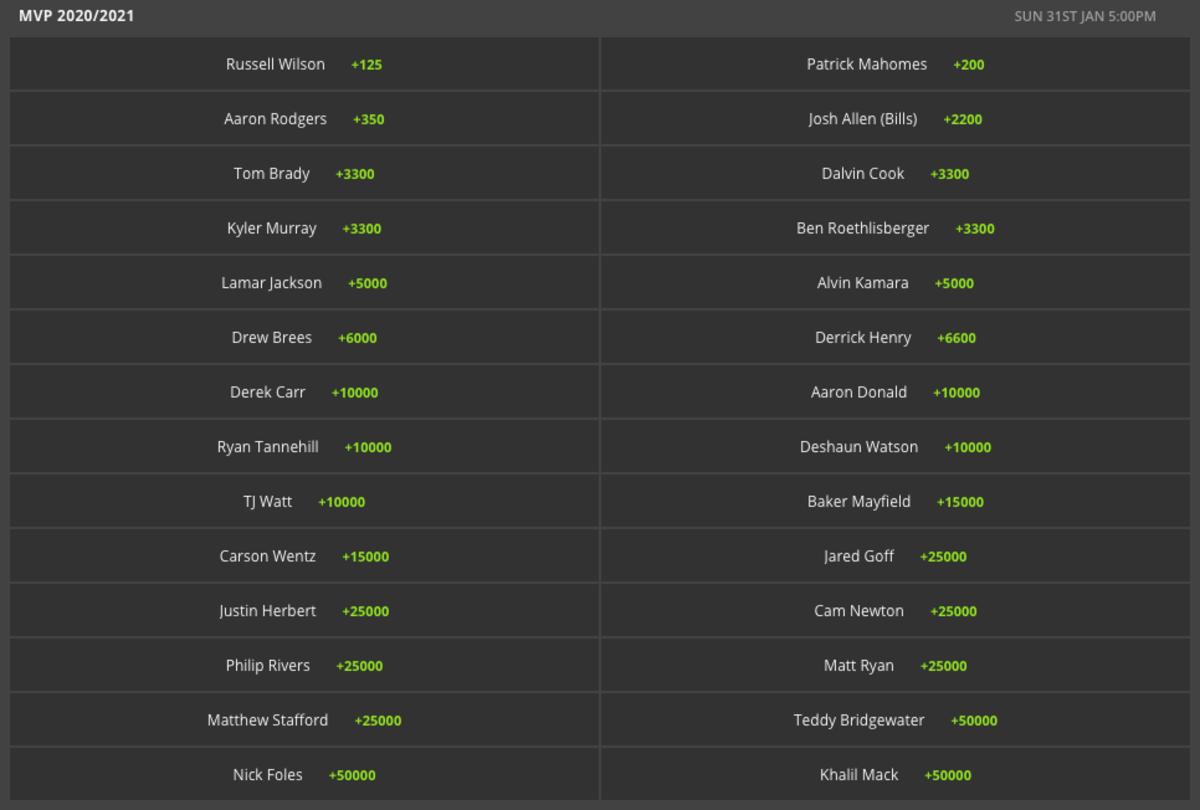
Task: Choose Teddy Bridgewater +50000
Action: [895, 720]
